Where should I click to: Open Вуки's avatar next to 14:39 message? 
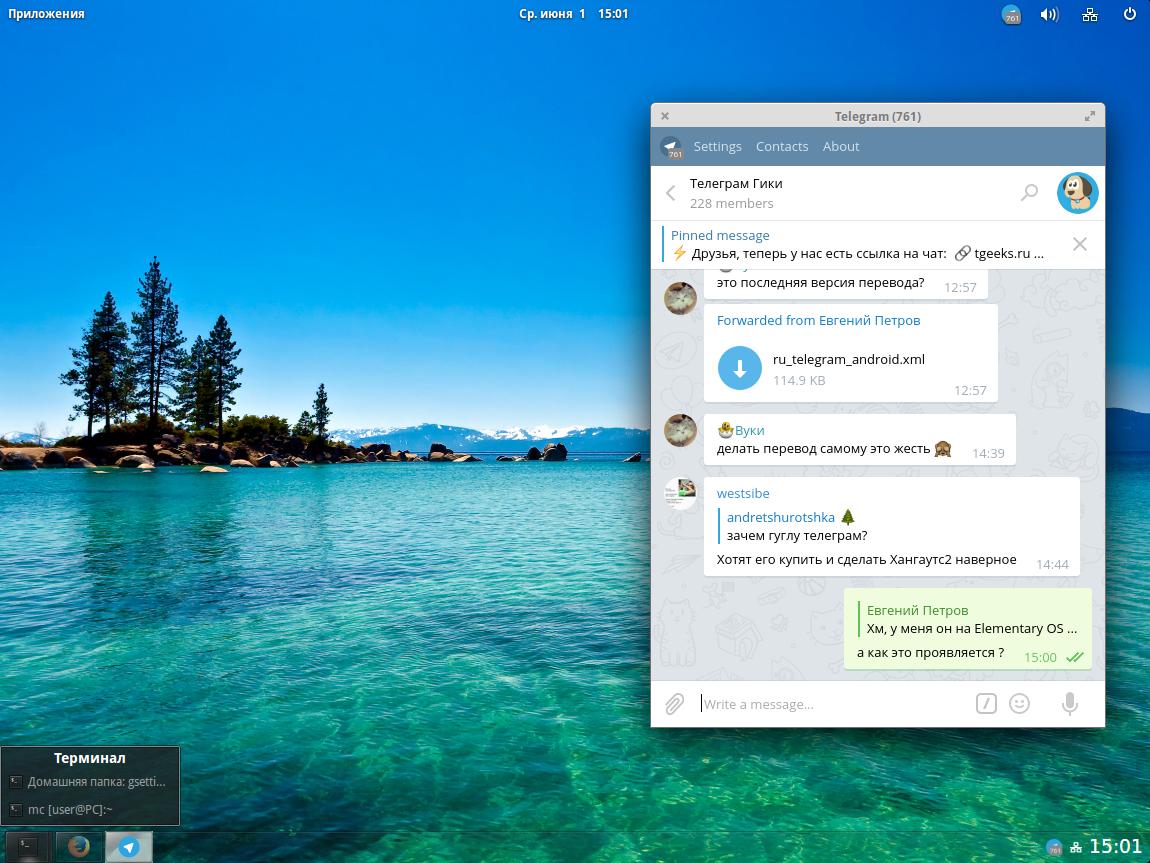(681, 430)
